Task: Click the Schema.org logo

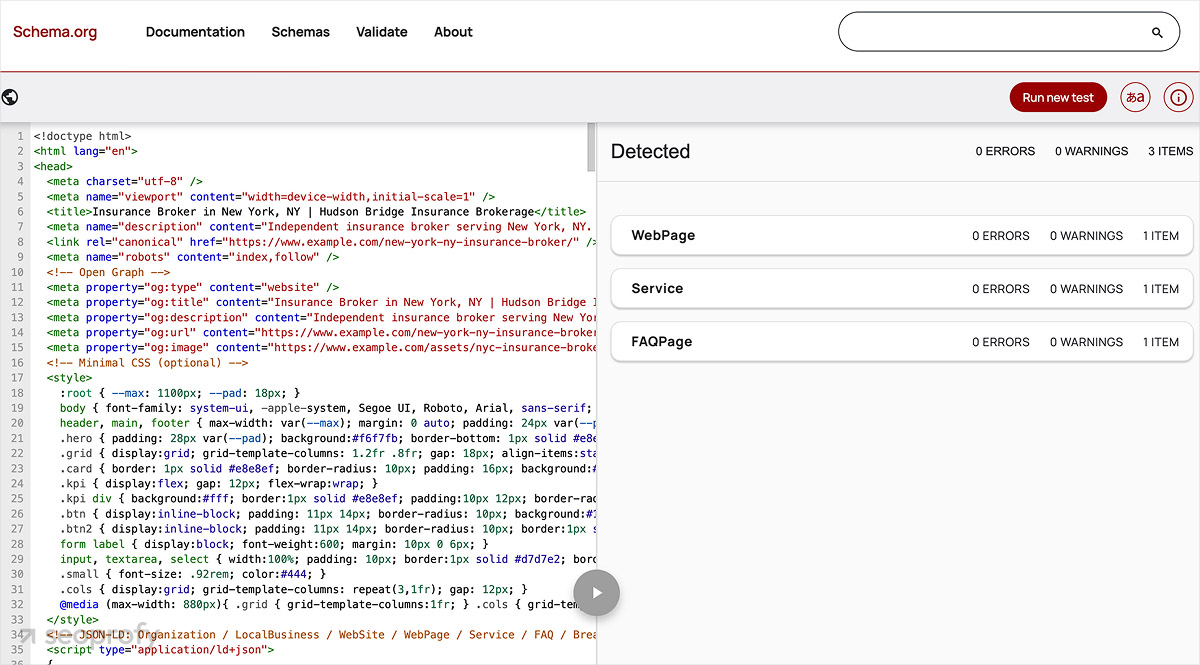Action: pyautogui.click(x=55, y=31)
